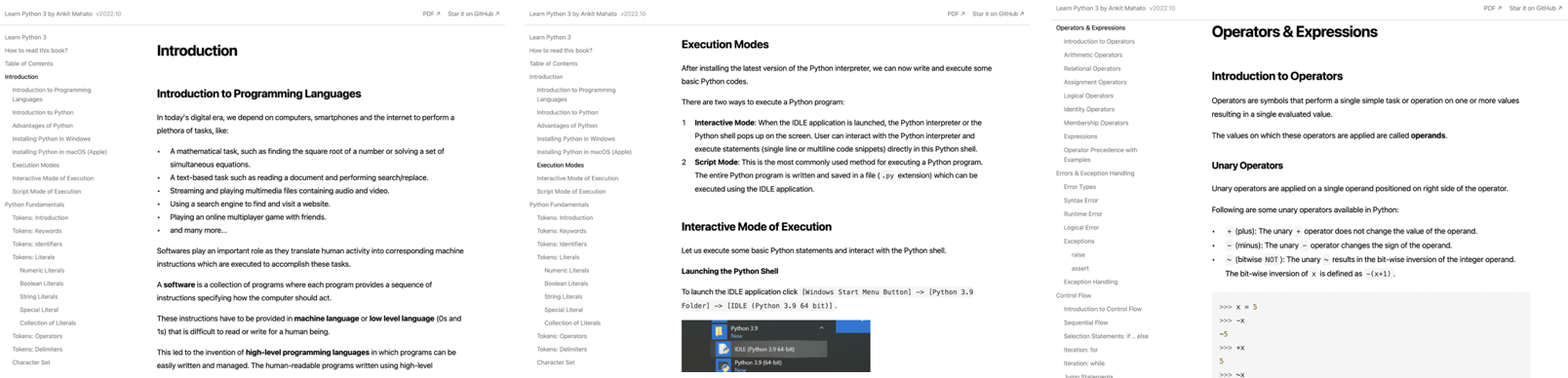Click the book title header on Execution Modes page

(x=573, y=14)
